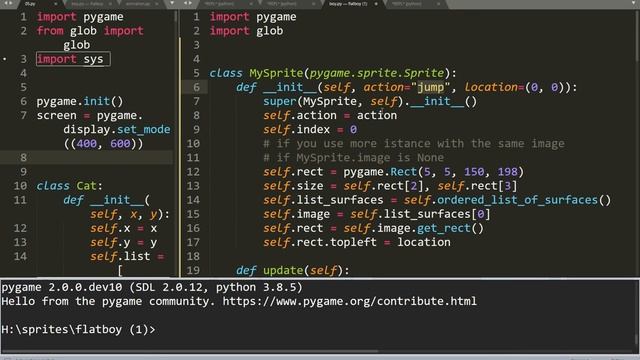Click 'set_mode' in the left pane code
640x360 pixels.
[x=144, y=129]
